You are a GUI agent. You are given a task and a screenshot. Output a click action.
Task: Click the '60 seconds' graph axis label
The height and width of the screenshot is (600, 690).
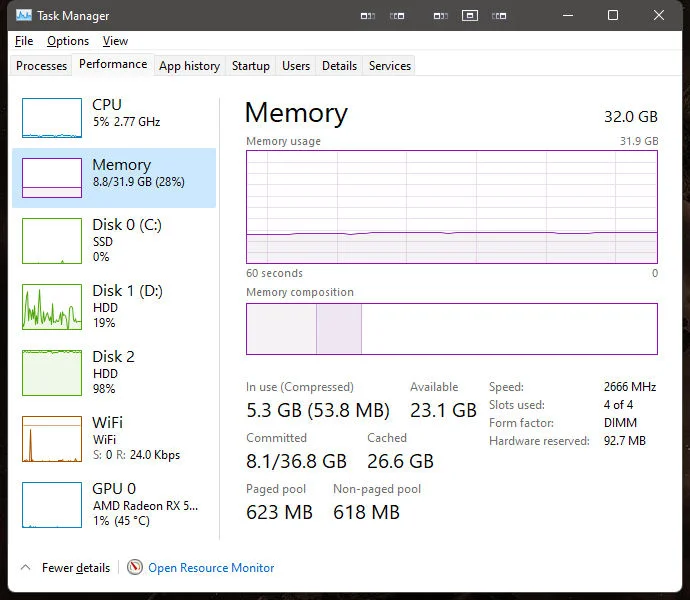click(x=275, y=273)
